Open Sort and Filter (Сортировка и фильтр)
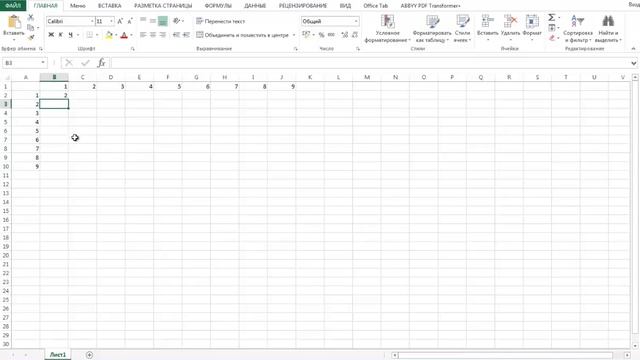This screenshot has height=360, width=640. click(578, 28)
